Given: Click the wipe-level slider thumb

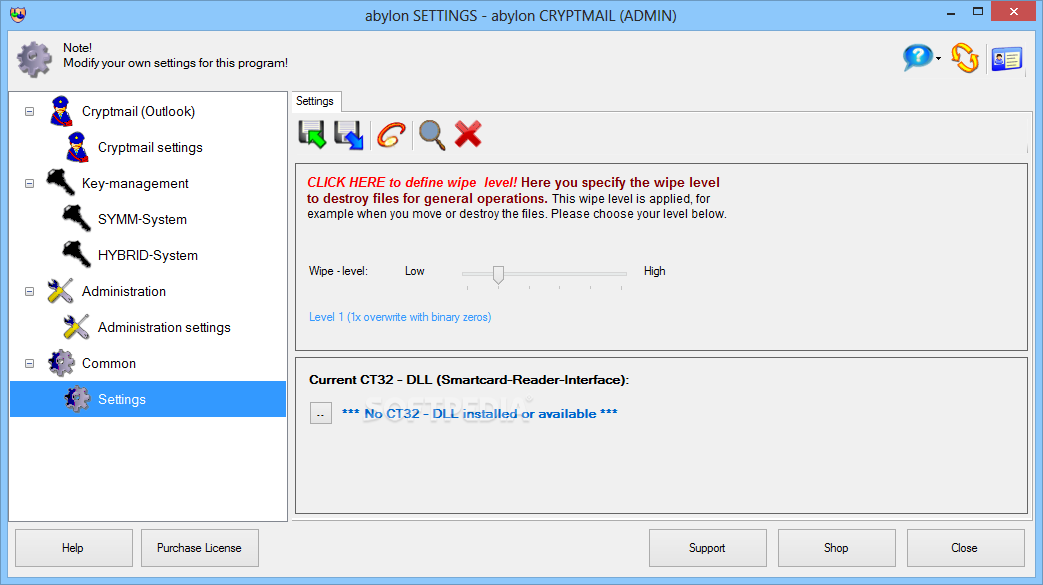Looking at the screenshot, I should pyautogui.click(x=498, y=274).
